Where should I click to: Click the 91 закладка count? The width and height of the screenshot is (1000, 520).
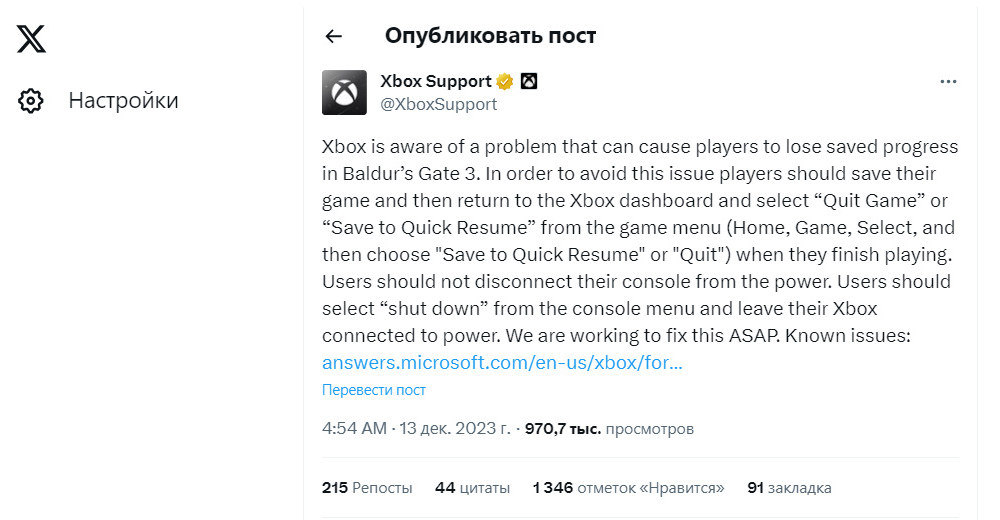789,488
